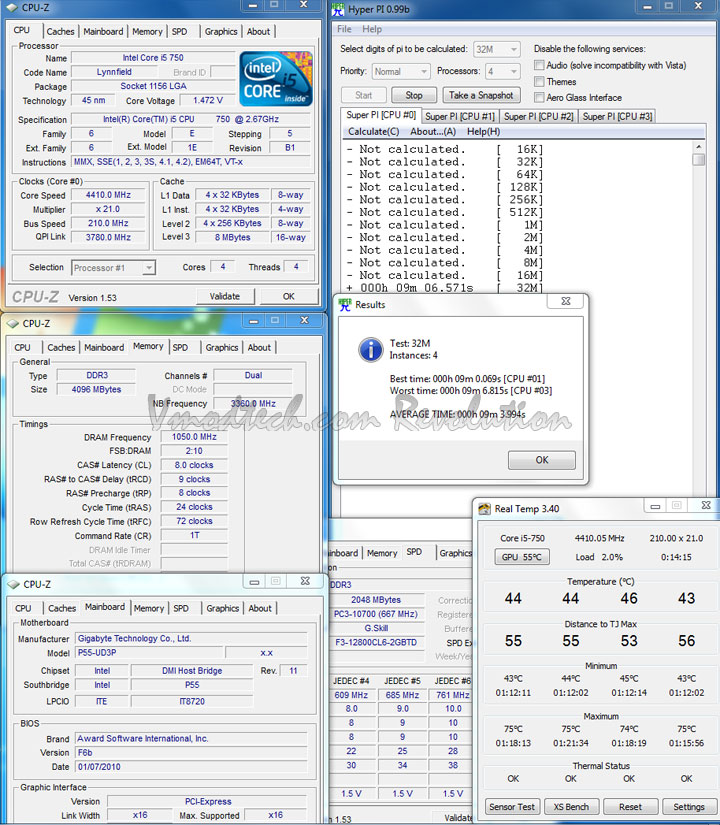Viewport: 720px width, 825px height.
Task: Click the disabled Start button in Hyper PI
Action: [x=364, y=95]
